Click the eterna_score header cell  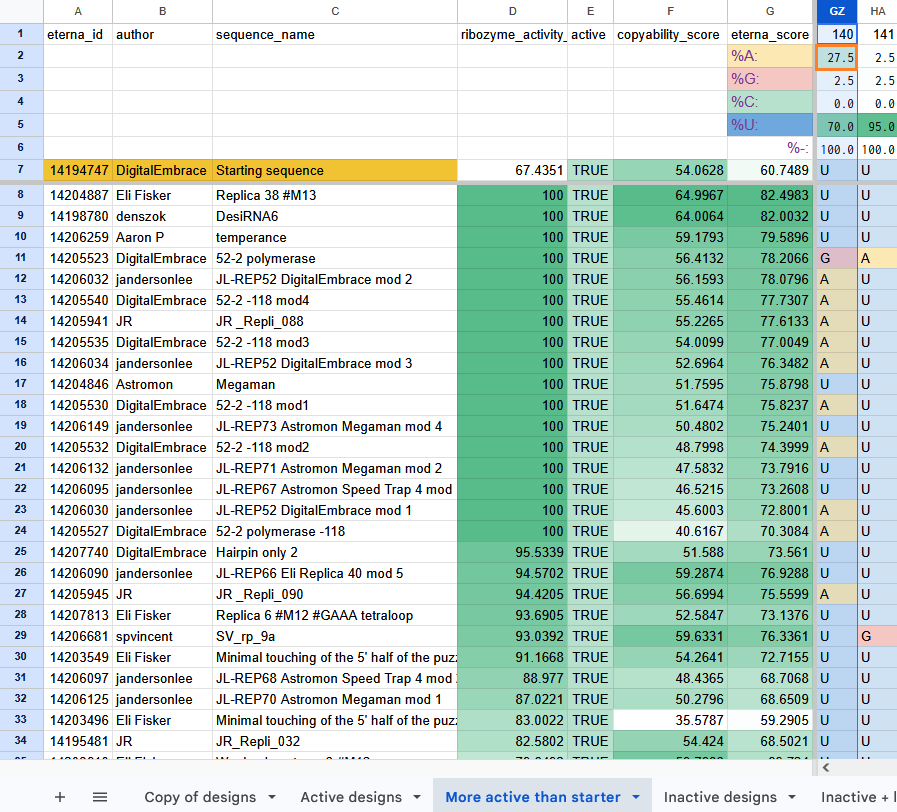(x=770, y=34)
